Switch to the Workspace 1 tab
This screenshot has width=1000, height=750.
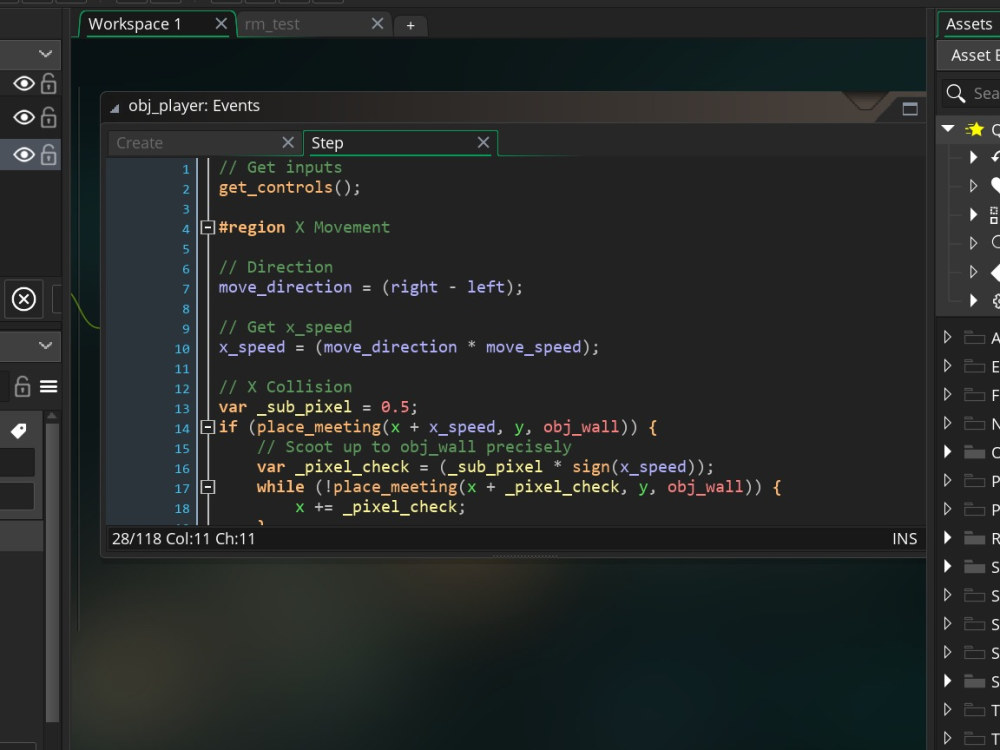(x=135, y=24)
